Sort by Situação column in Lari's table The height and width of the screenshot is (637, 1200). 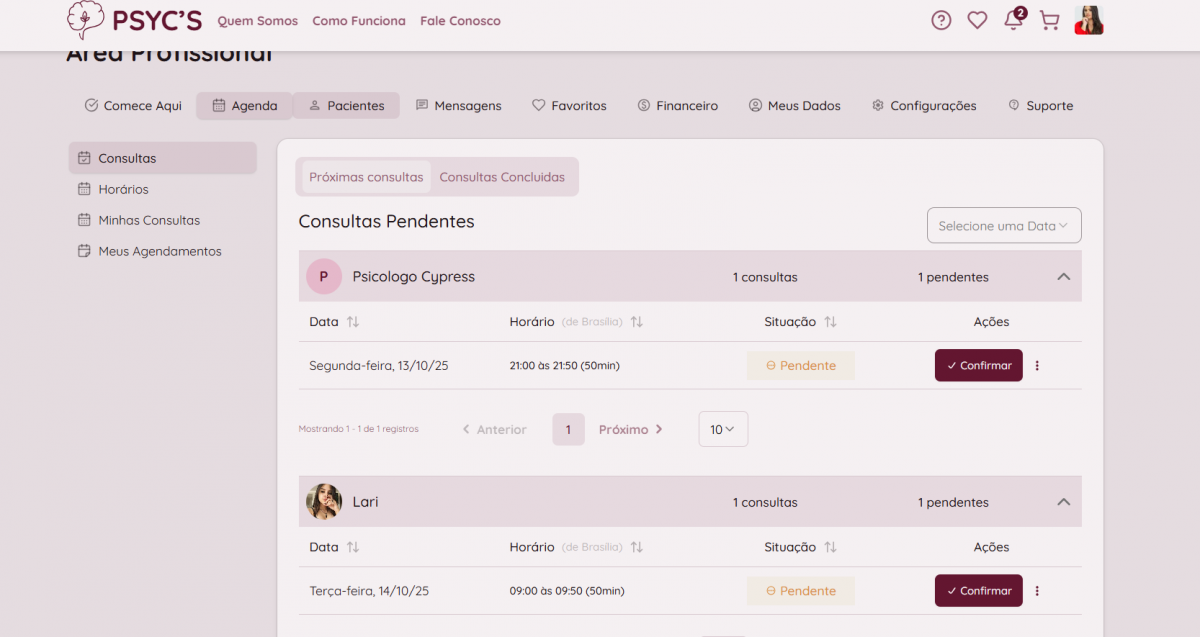pyautogui.click(x=830, y=547)
